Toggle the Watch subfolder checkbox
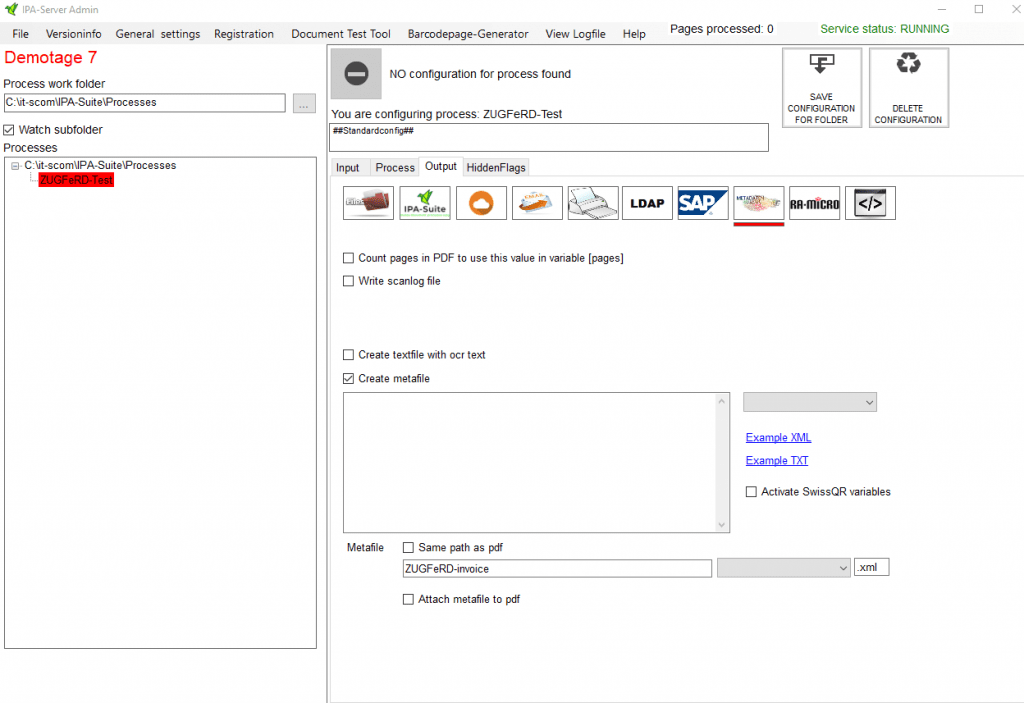This screenshot has width=1024, height=703. coord(10,130)
